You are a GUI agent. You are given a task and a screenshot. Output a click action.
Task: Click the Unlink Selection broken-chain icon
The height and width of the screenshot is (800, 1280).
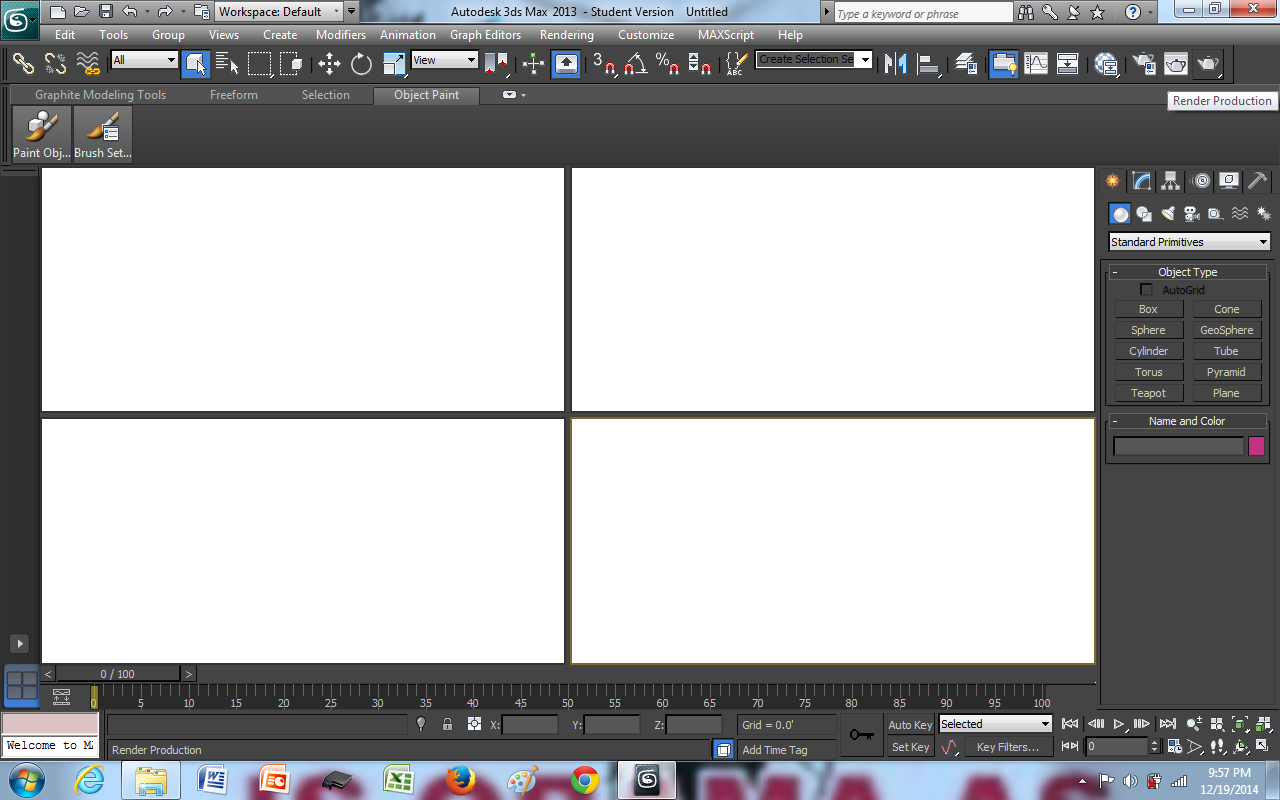[56, 64]
